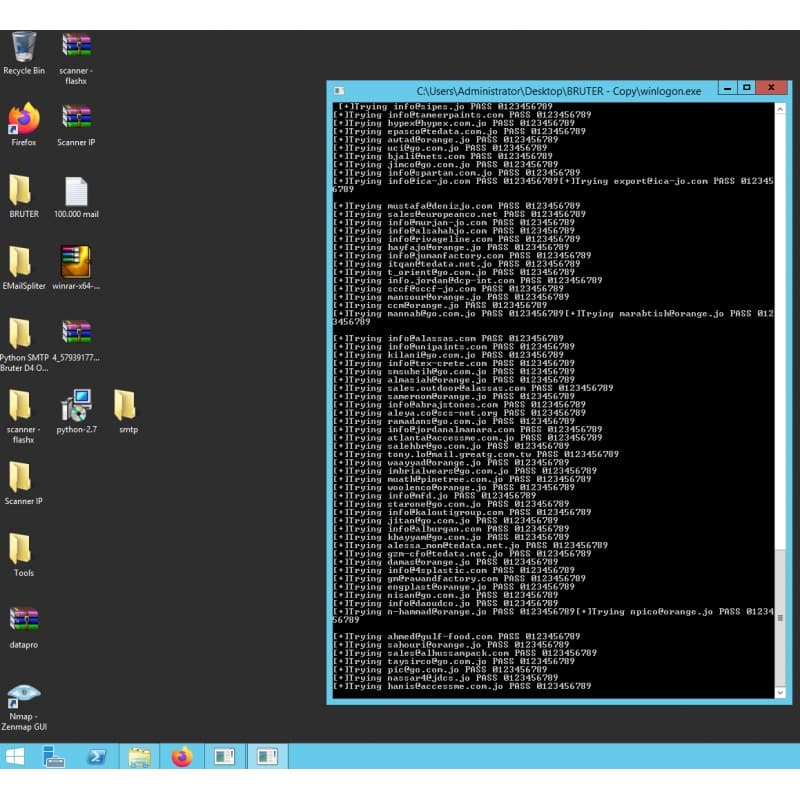Open the Start menu
This screenshot has height=800, width=800.
pyautogui.click(x=14, y=757)
